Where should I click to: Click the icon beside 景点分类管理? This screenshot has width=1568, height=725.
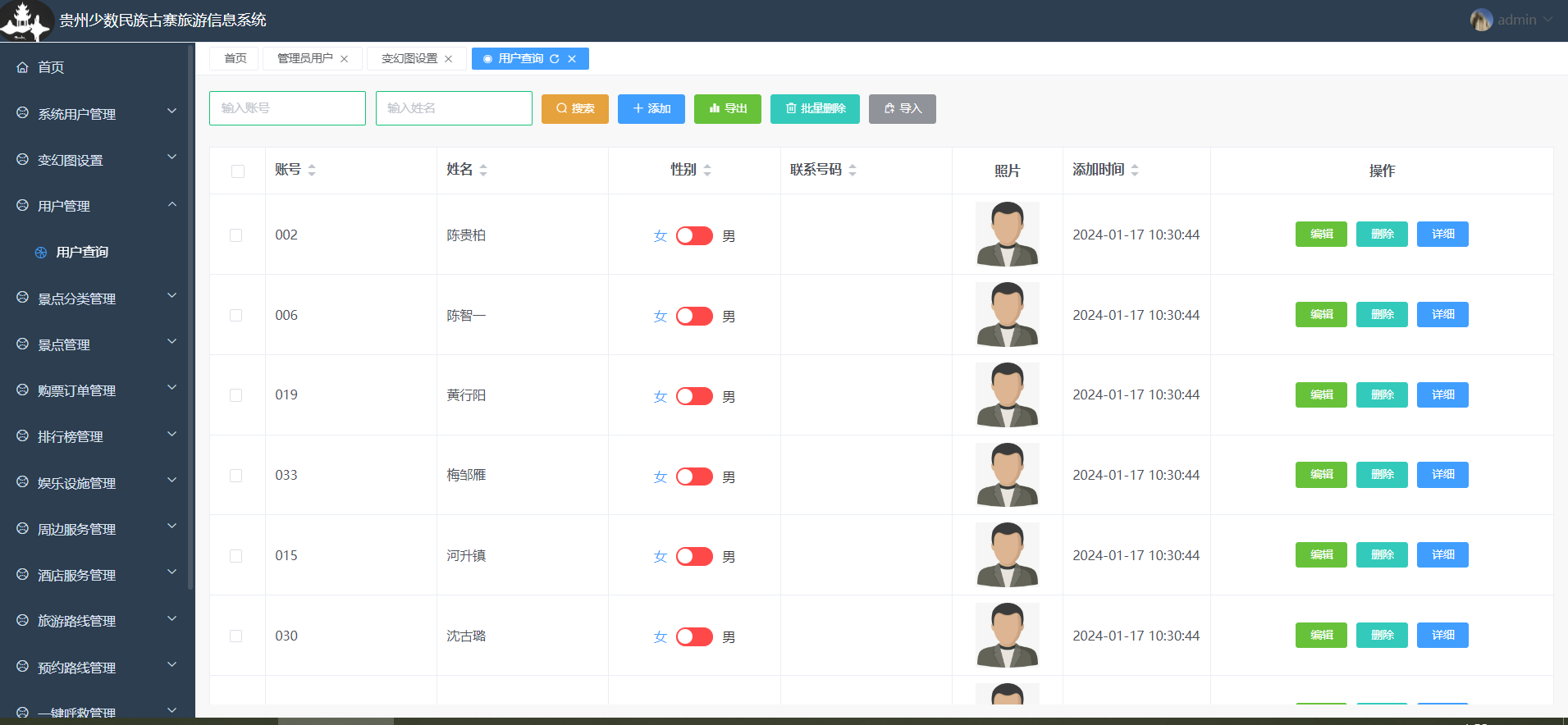coord(22,298)
